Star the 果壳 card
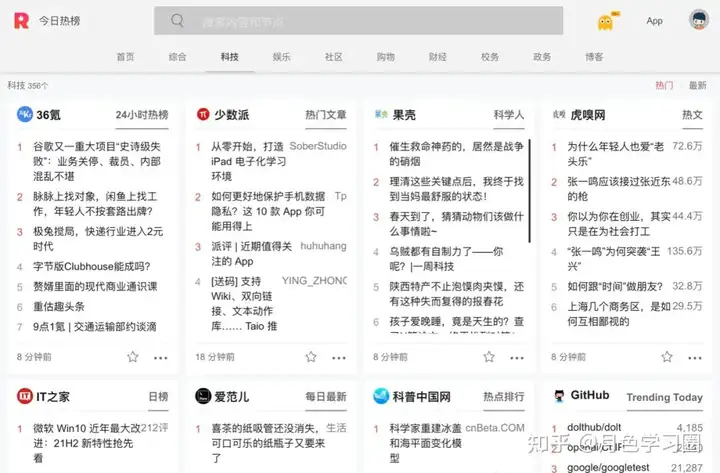 point(489,356)
